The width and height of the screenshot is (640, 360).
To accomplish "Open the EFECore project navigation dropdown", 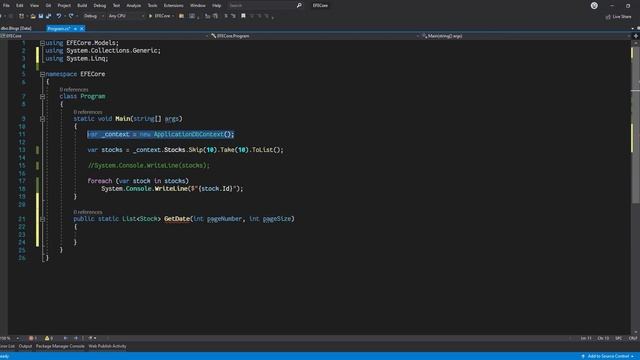I will [x=105, y=36].
